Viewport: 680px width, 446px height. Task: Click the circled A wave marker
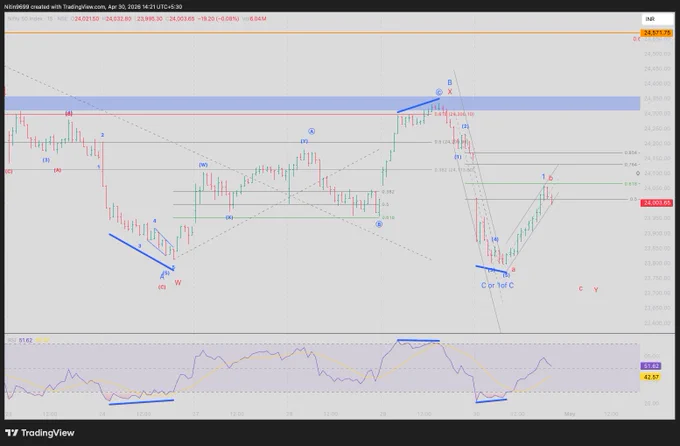(x=311, y=131)
